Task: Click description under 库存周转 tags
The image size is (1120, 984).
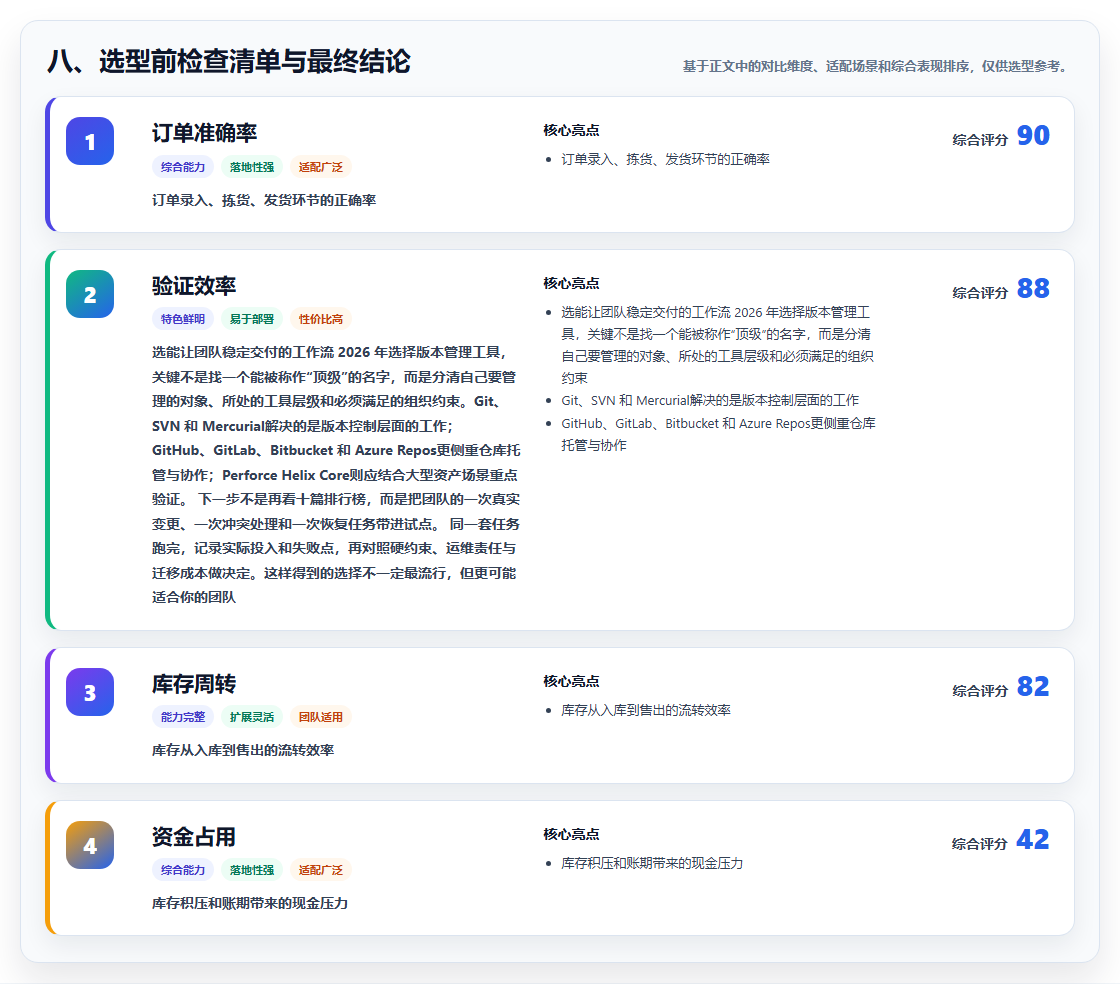Action: click(243, 750)
